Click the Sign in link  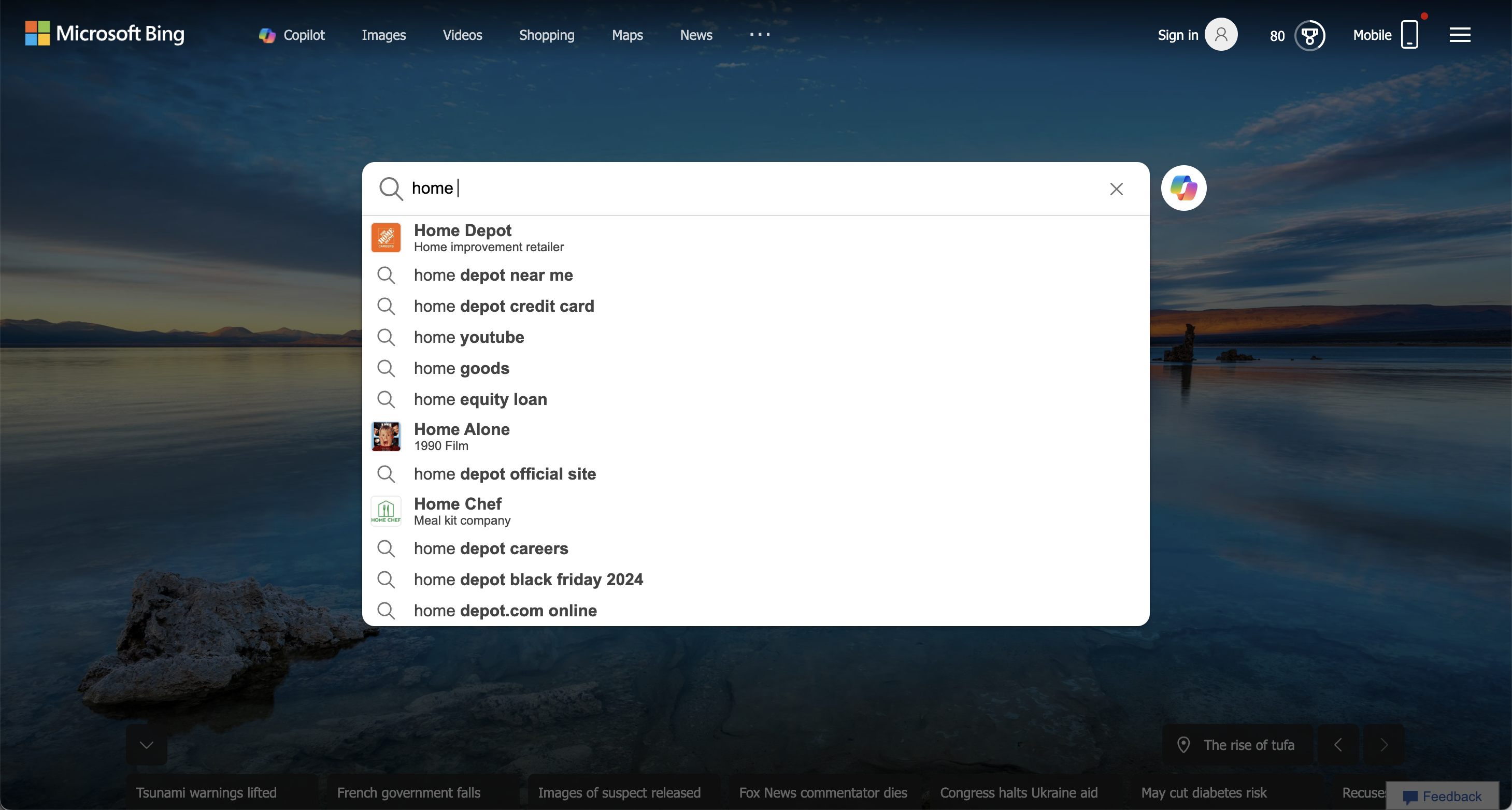[1177, 35]
